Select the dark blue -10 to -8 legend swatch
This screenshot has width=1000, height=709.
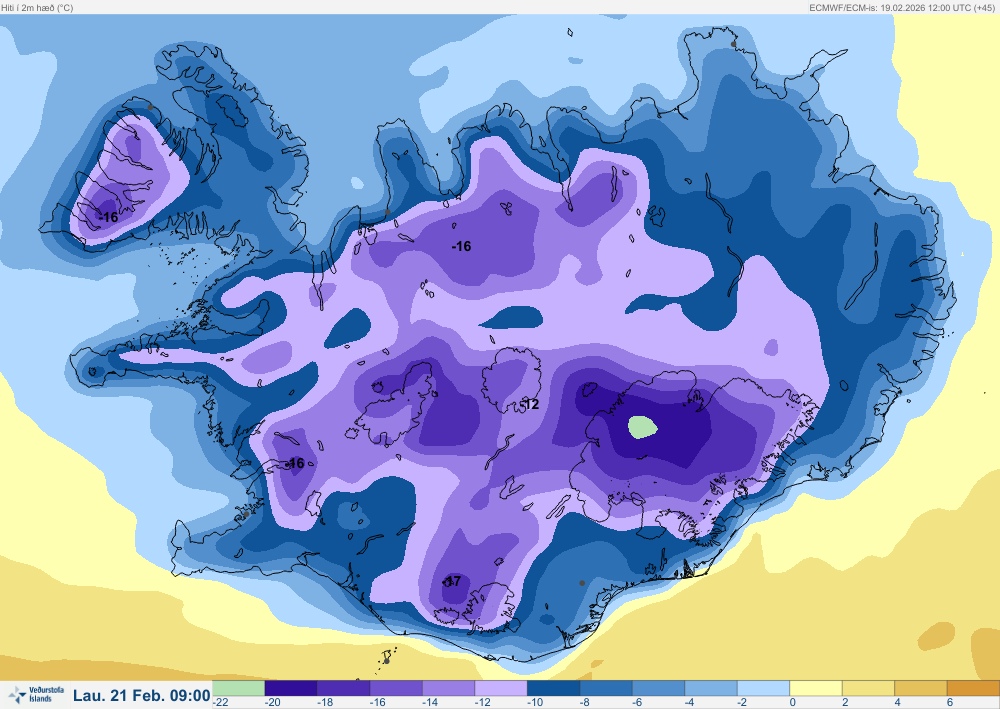[554, 688]
